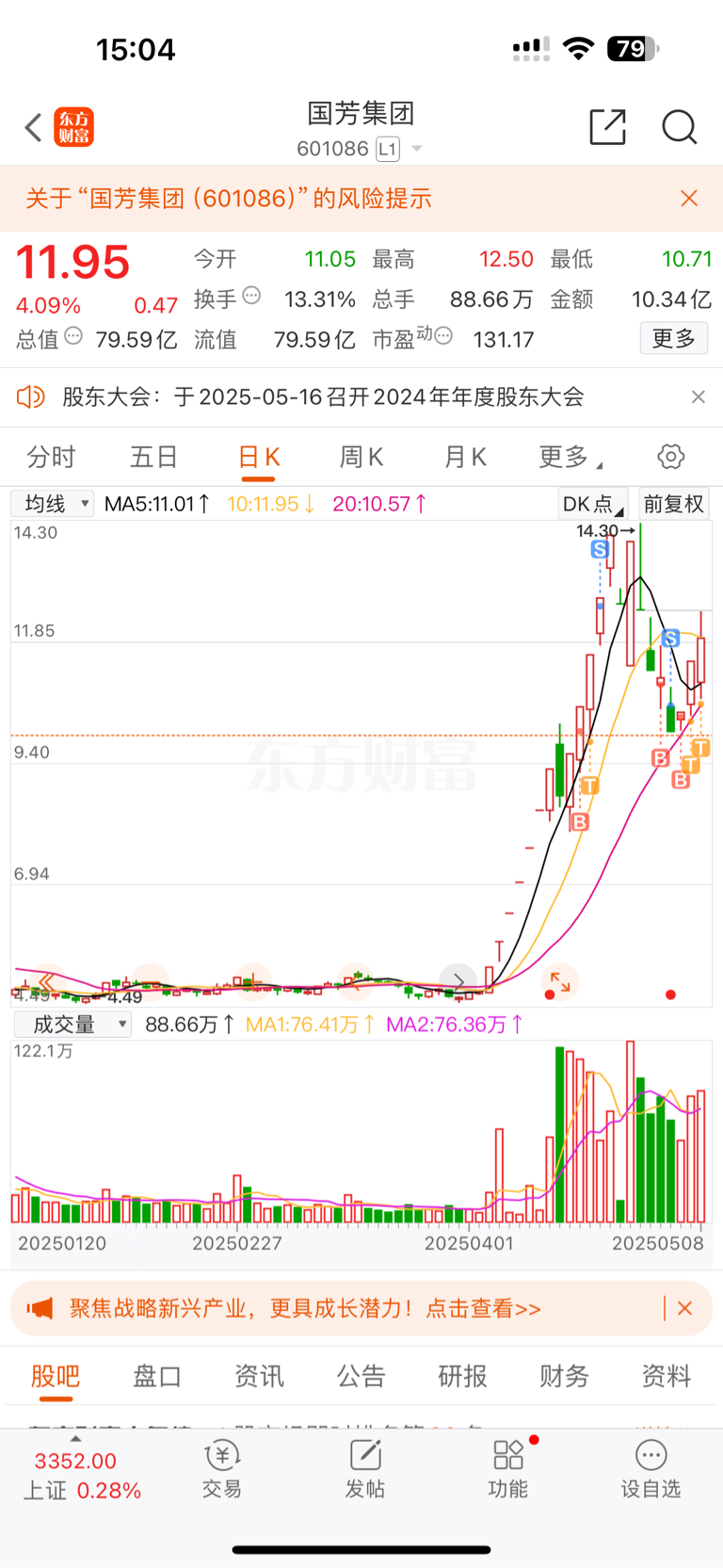This screenshot has width=723, height=1568.
Task: Toggle 前复权 price adjustment
Action: [673, 504]
